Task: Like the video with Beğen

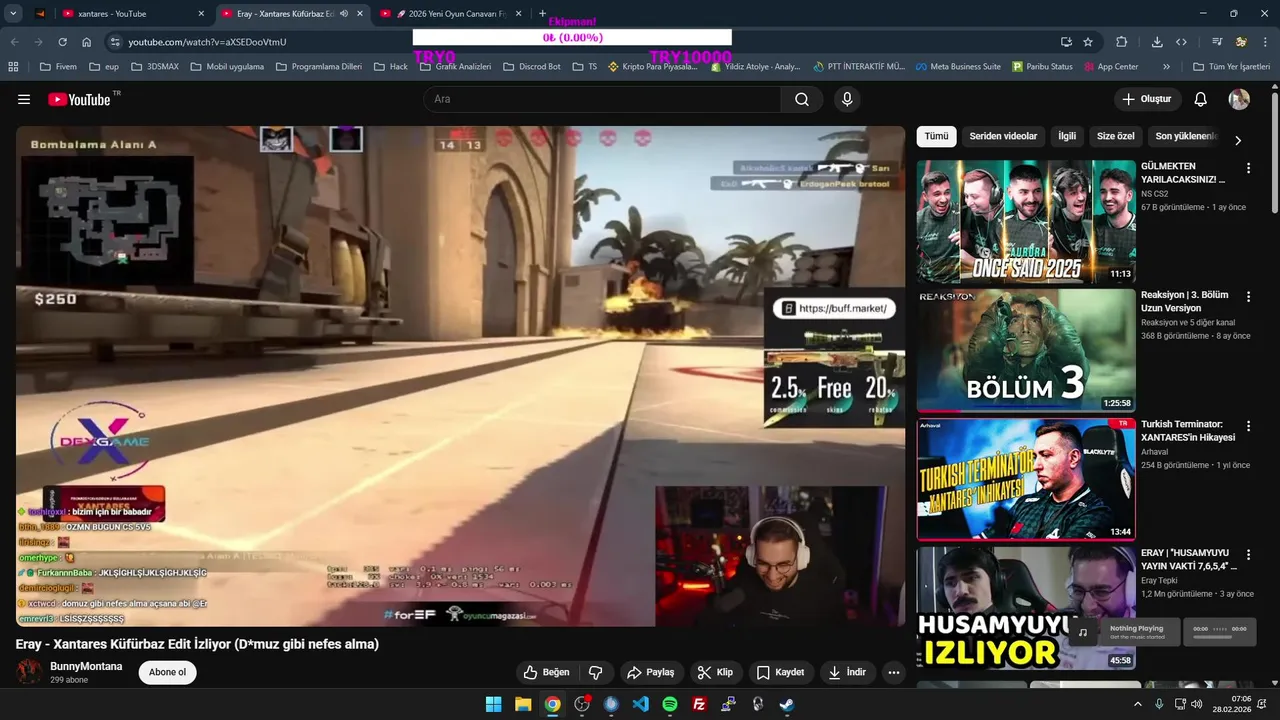Action: [547, 672]
